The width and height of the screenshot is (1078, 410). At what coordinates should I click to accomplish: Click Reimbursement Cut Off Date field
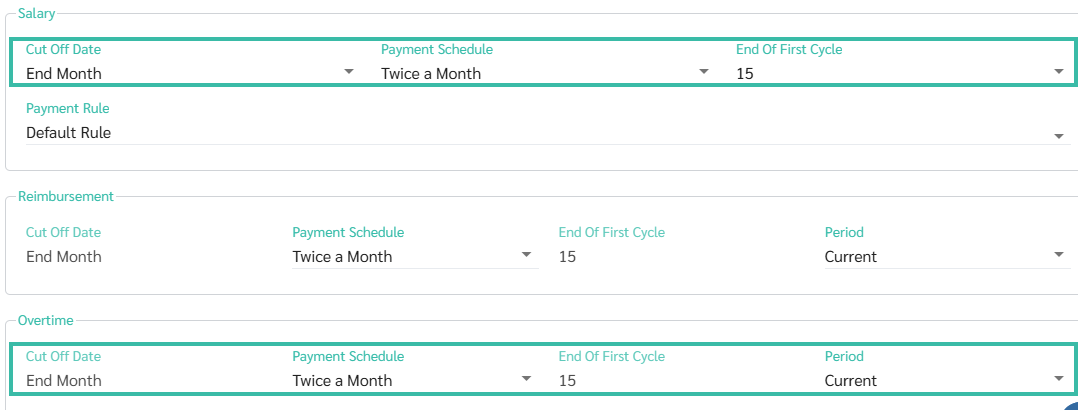click(x=64, y=257)
